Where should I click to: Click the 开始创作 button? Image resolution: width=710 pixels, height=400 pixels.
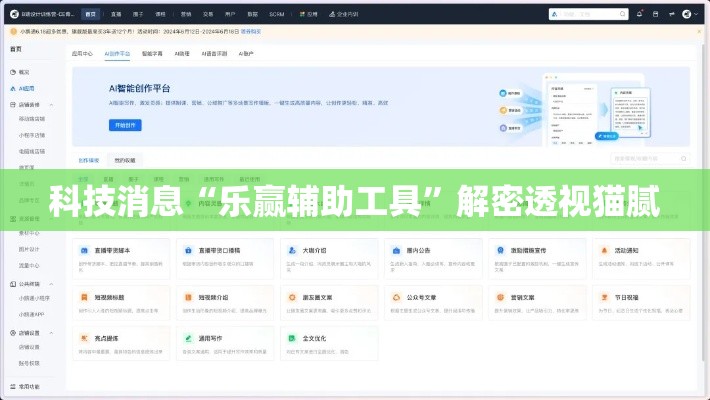(125, 125)
